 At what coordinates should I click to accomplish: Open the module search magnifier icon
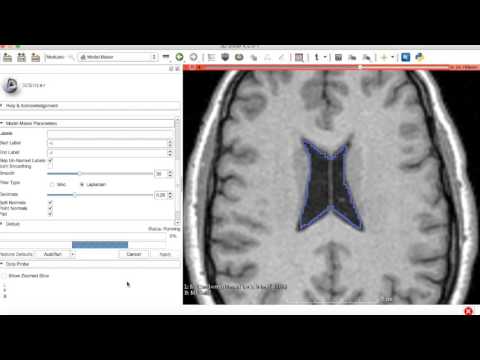71,57
